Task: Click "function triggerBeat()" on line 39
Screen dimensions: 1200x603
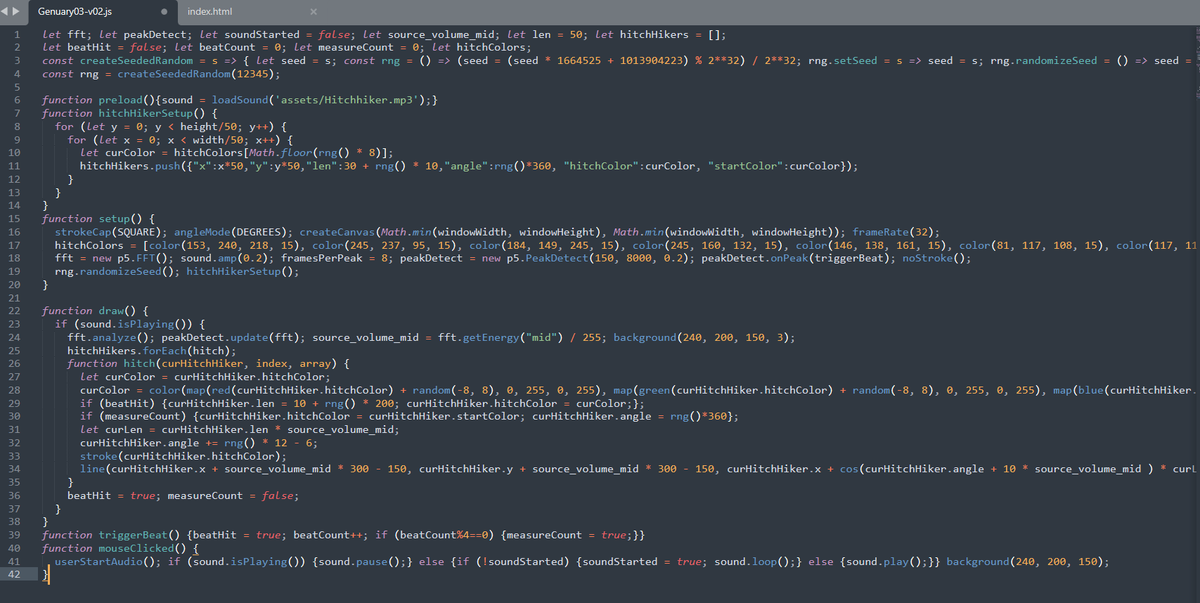Action: pyautogui.click(x=111, y=535)
